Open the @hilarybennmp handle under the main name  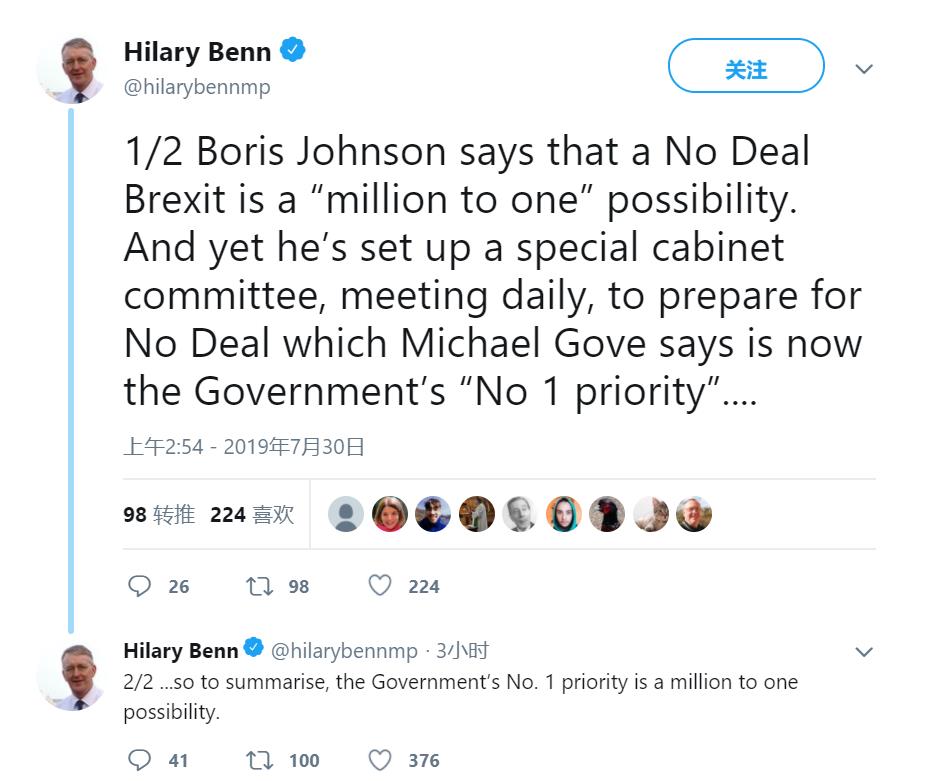[197, 87]
